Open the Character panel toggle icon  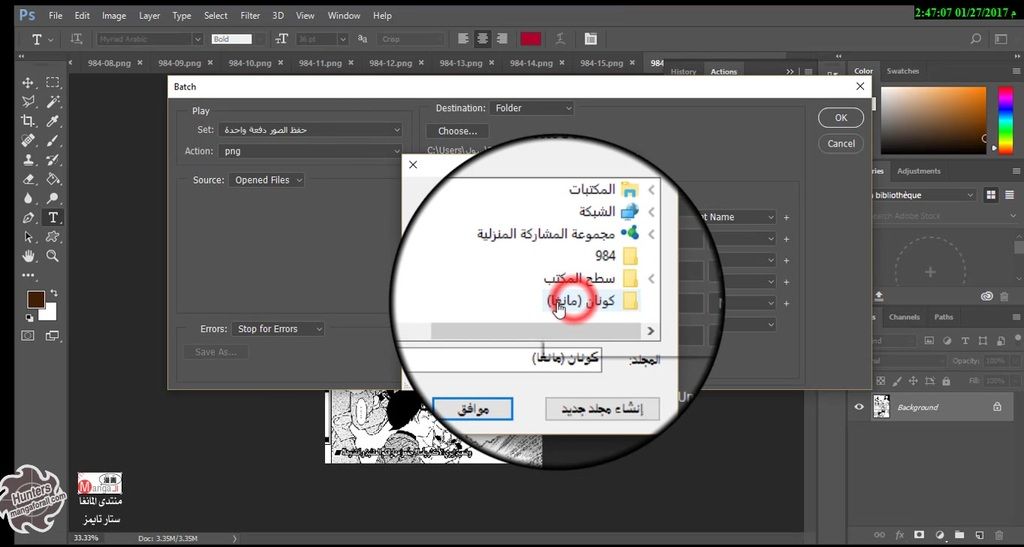pos(590,39)
